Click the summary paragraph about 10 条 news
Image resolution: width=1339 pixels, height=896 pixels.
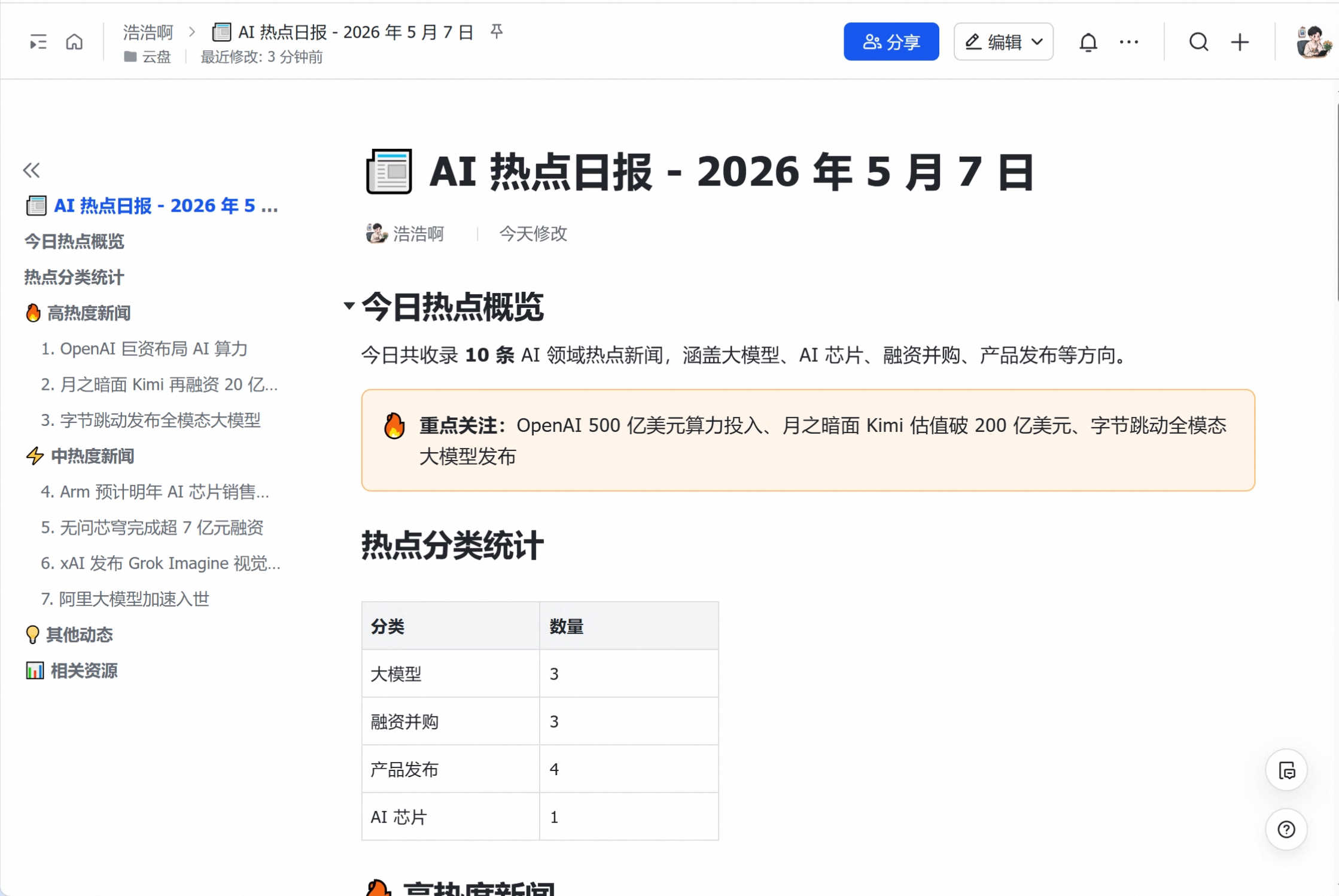point(745,355)
